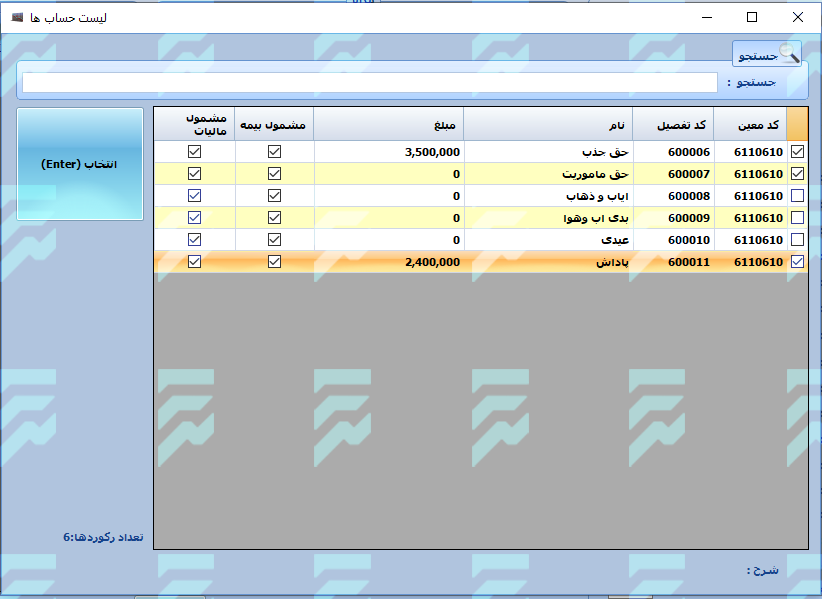Click the مبلغ column header
This screenshot has width=822, height=602.
pos(388,124)
